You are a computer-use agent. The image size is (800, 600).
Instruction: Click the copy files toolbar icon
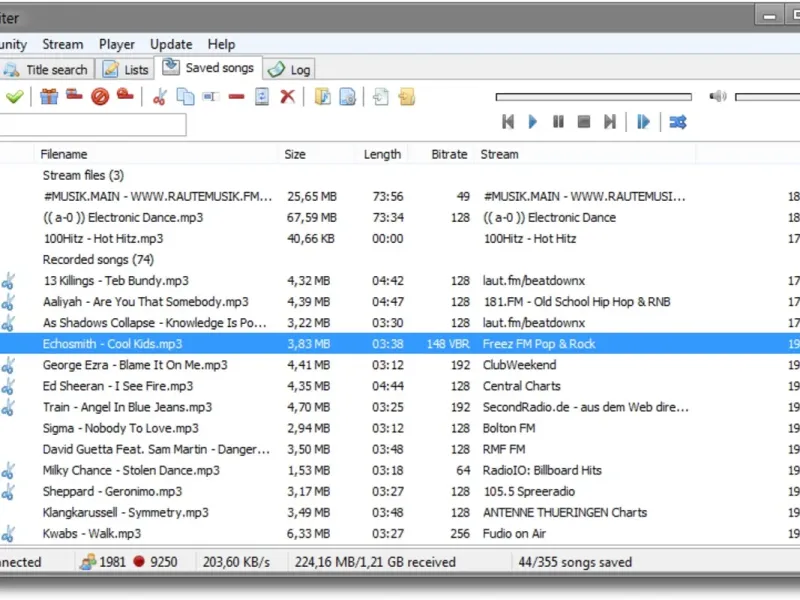pyautogui.click(x=185, y=97)
